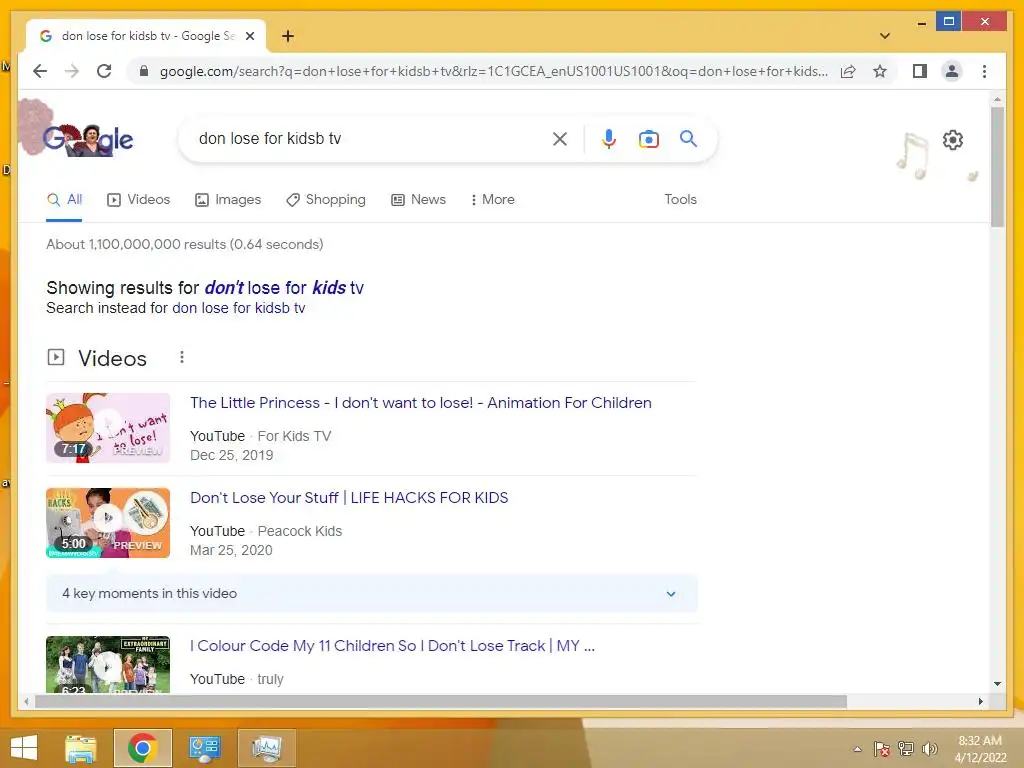Viewport: 1024px width, 768px height.
Task: Click the results count "About 1,100,000,000 results"
Action: [185, 244]
